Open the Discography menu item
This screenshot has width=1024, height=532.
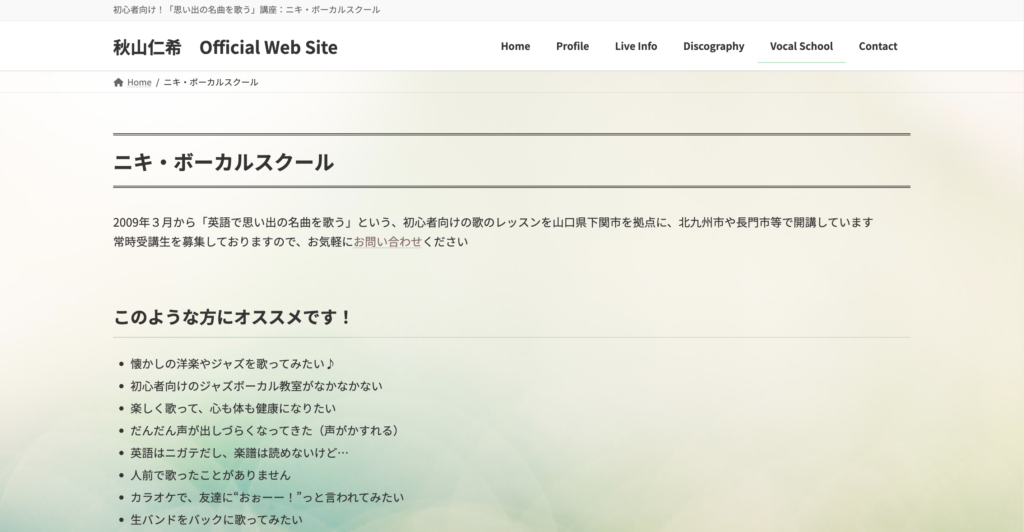click(x=713, y=46)
